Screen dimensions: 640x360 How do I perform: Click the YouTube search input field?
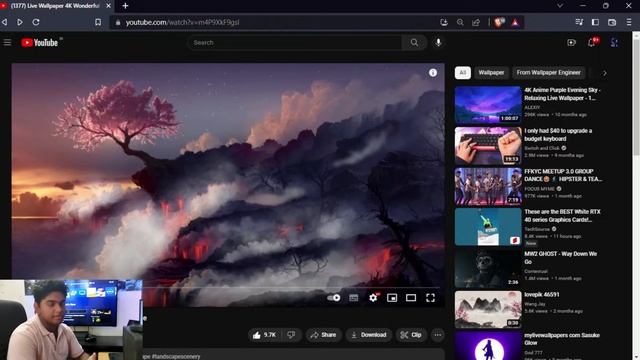pos(295,42)
